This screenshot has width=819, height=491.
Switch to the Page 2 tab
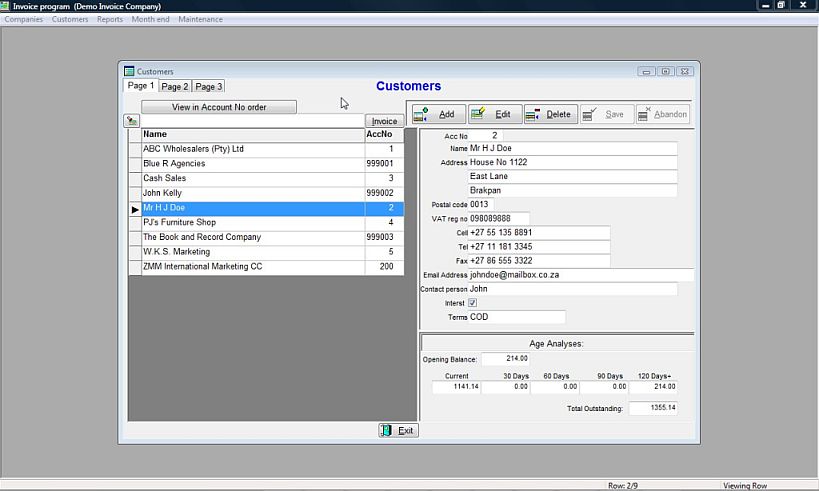pos(175,87)
